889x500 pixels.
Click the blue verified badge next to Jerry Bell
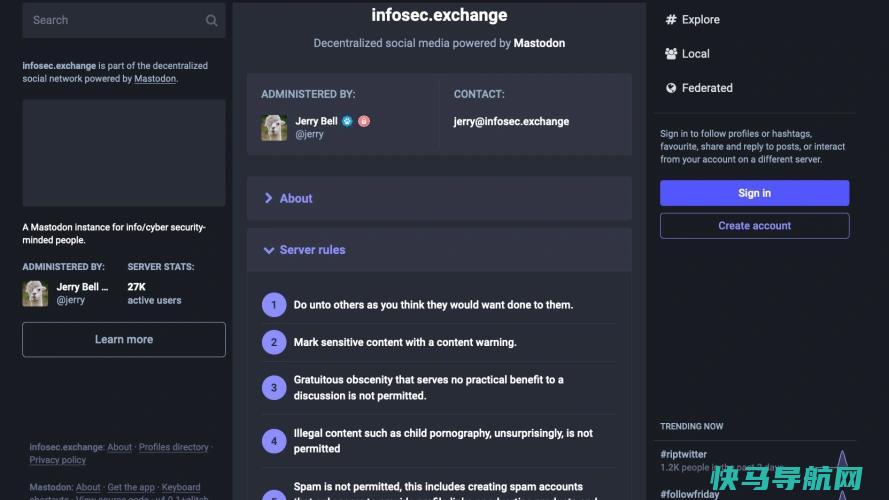coord(347,121)
